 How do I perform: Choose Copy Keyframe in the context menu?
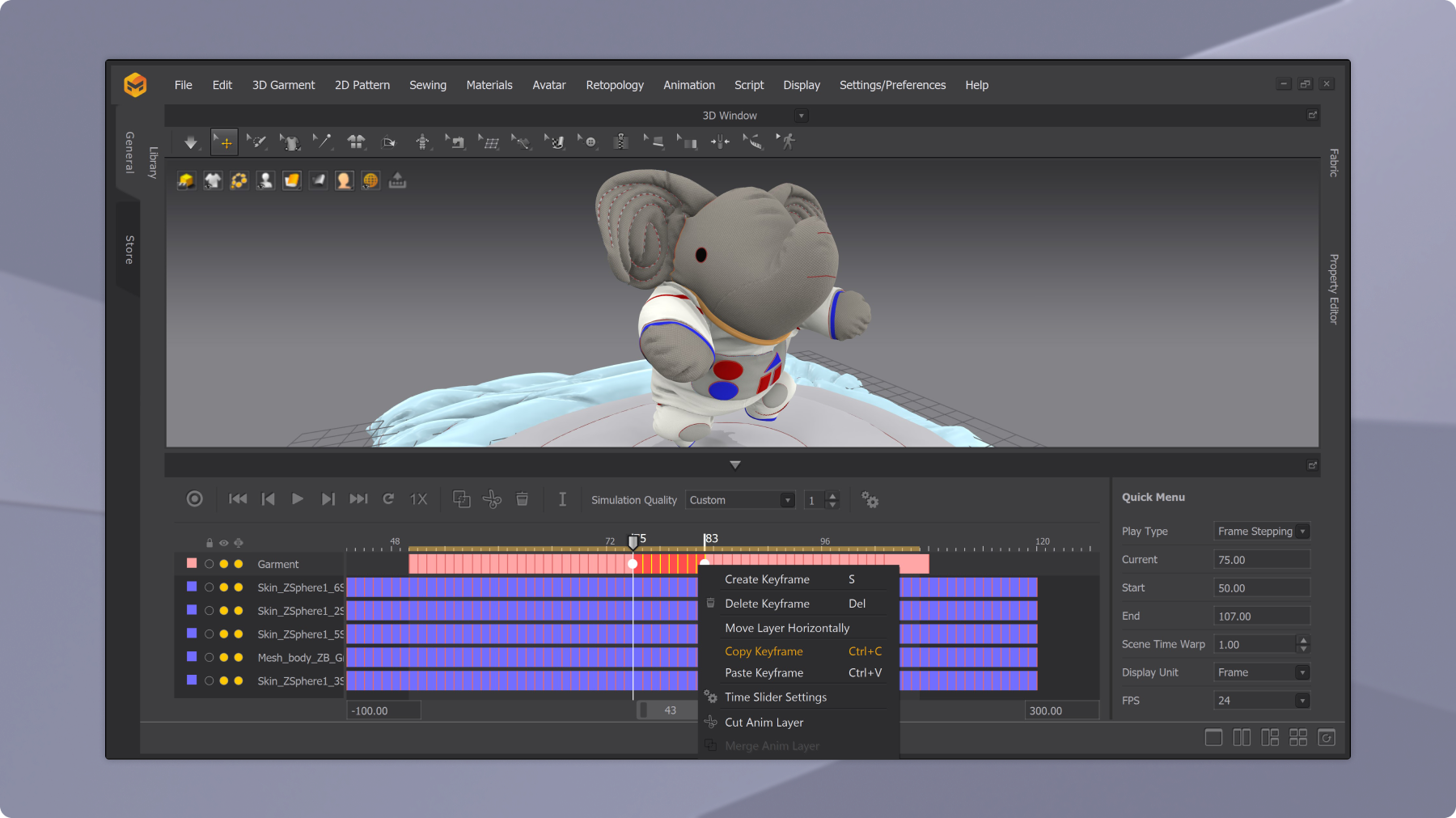coord(764,651)
